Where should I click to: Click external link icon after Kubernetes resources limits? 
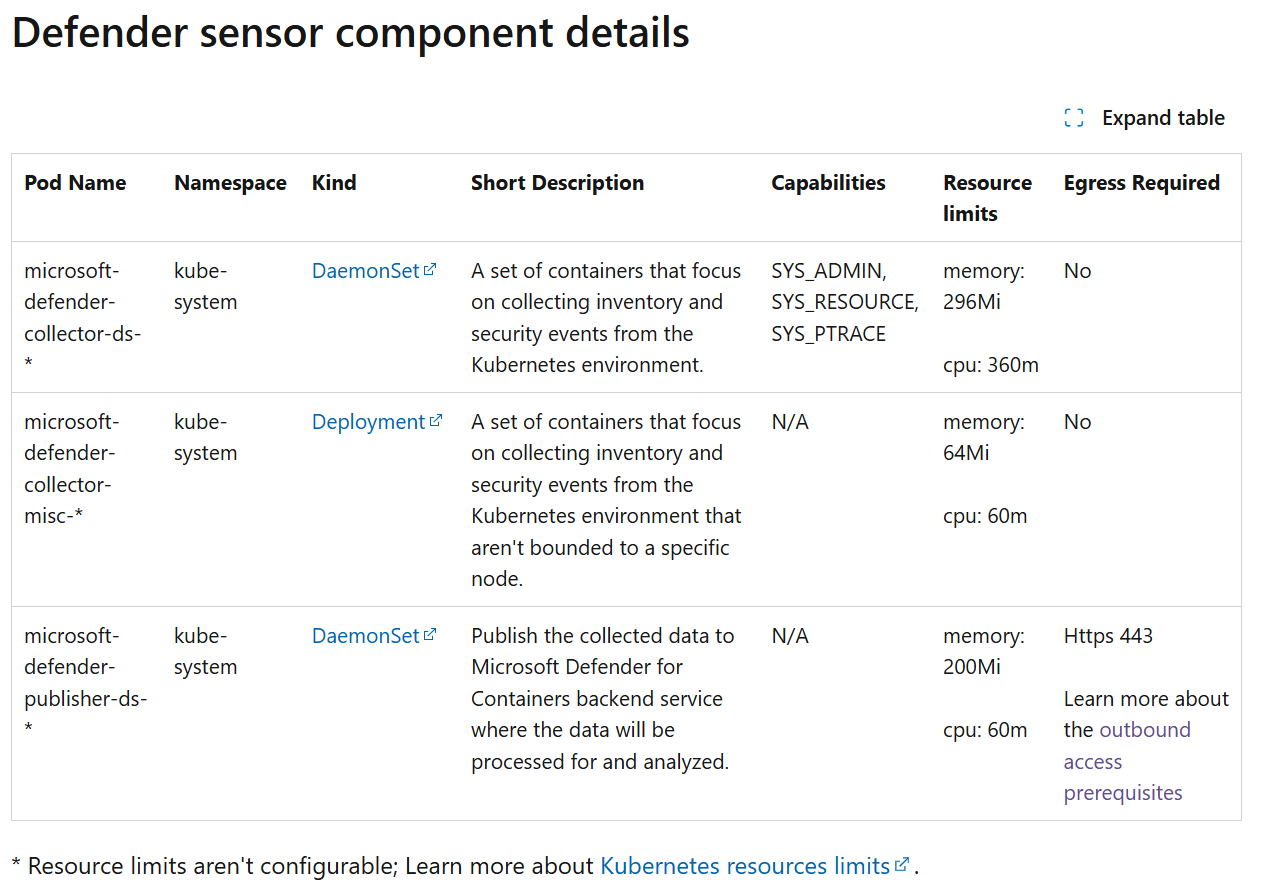903,862
